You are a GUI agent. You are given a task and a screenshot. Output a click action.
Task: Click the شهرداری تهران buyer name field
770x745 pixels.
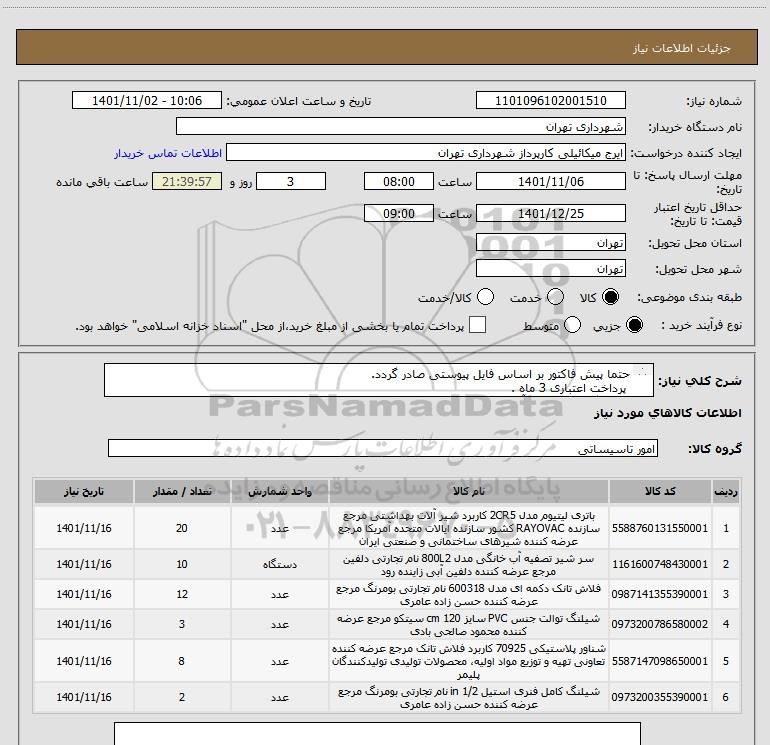click(401, 127)
